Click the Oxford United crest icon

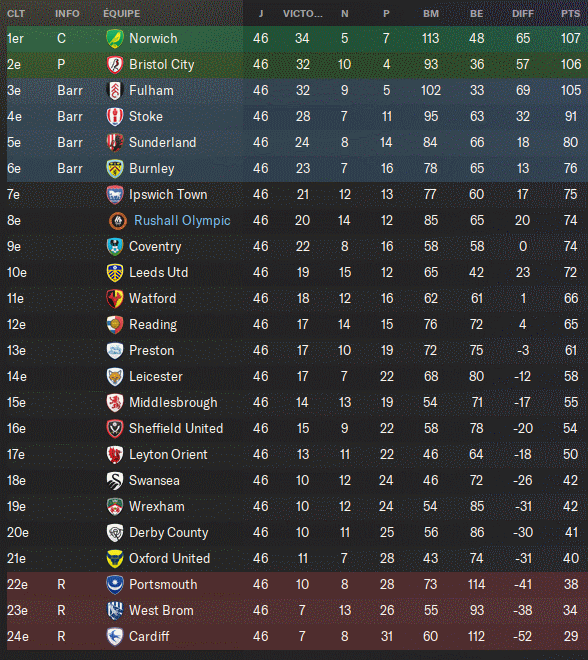pyautogui.click(x=114, y=559)
